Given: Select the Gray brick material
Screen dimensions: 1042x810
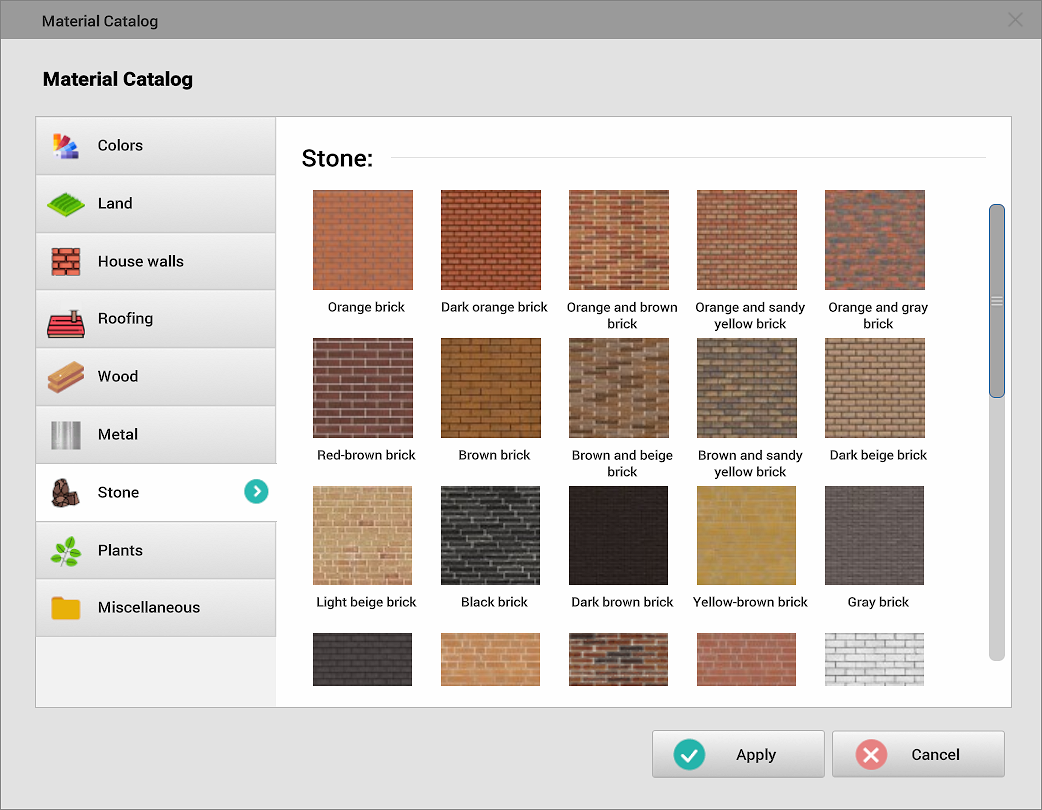Looking at the screenshot, I should click(x=875, y=535).
